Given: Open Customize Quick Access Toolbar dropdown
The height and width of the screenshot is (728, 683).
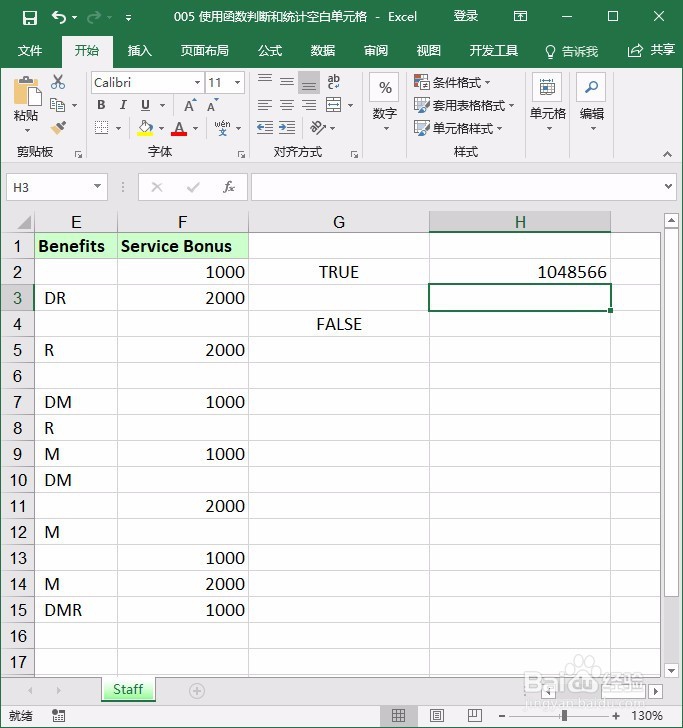Looking at the screenshot, I should tap(129, 18).
